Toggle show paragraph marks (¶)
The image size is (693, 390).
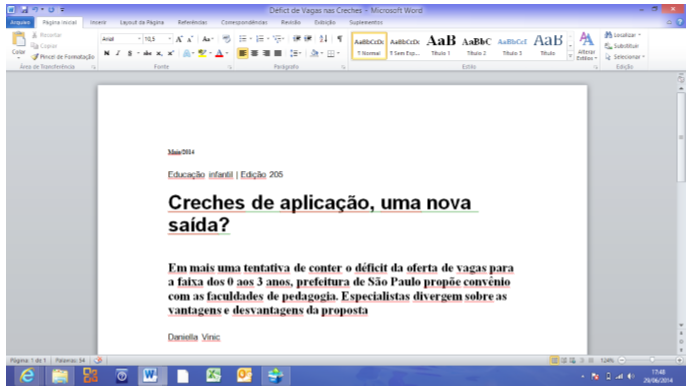coord(339,39)
